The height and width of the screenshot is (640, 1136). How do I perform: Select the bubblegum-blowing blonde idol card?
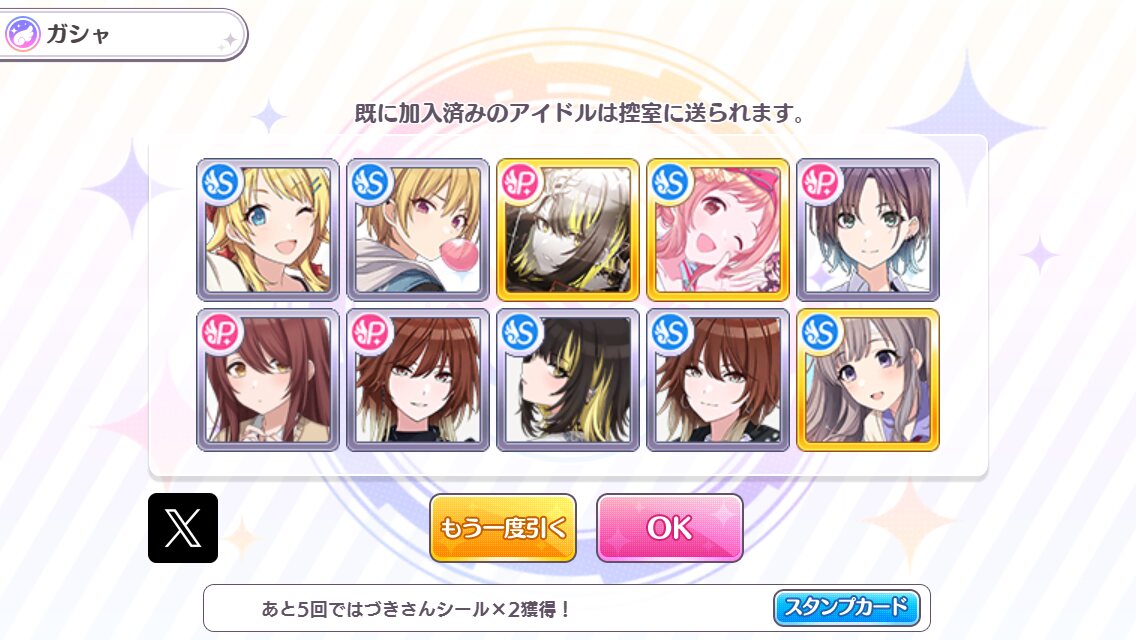(x=418, y=230)
